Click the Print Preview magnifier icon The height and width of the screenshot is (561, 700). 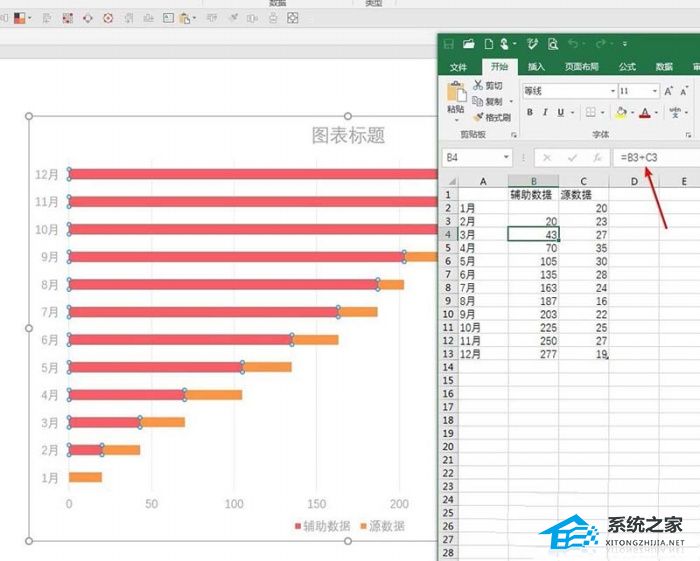pos(552,44)
